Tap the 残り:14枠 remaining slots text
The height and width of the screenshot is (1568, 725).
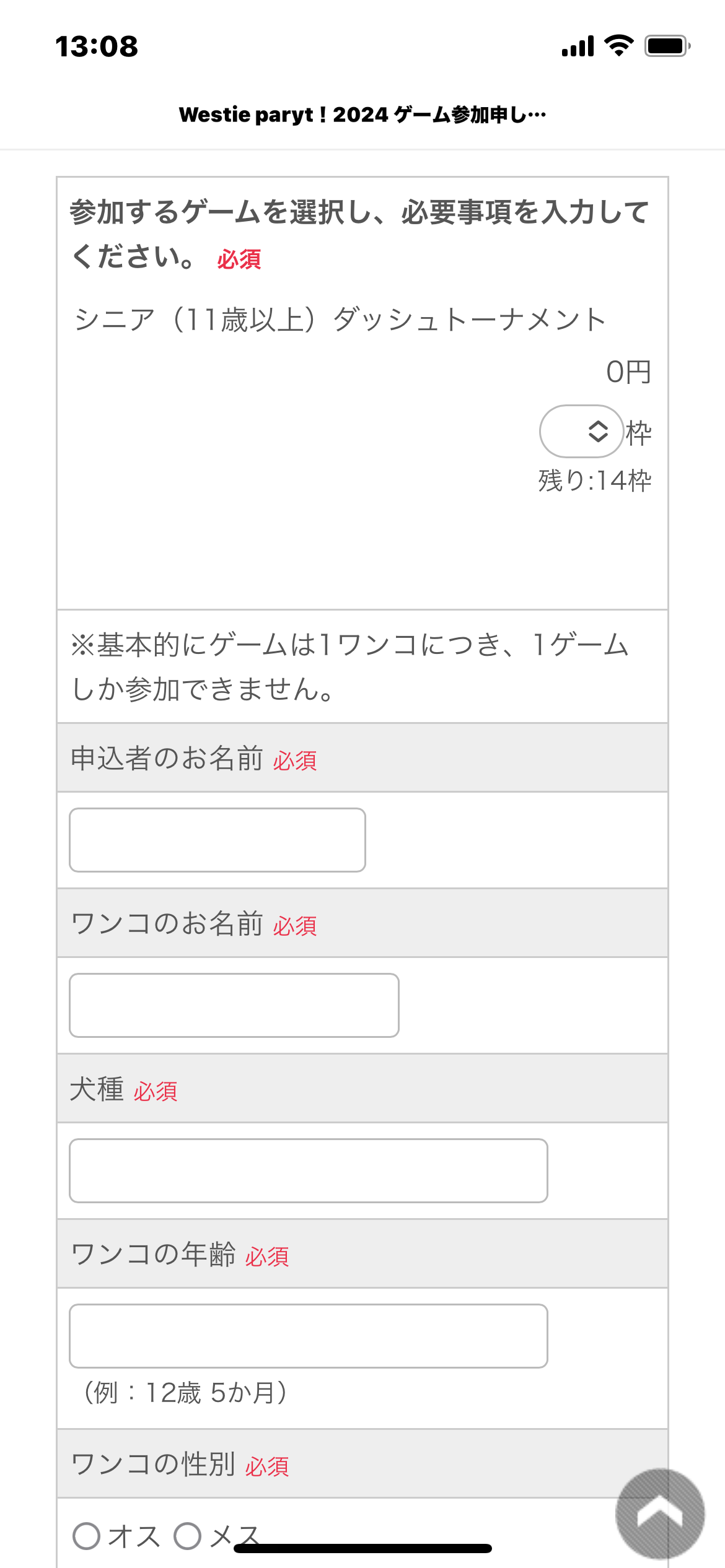pos(595,481)
